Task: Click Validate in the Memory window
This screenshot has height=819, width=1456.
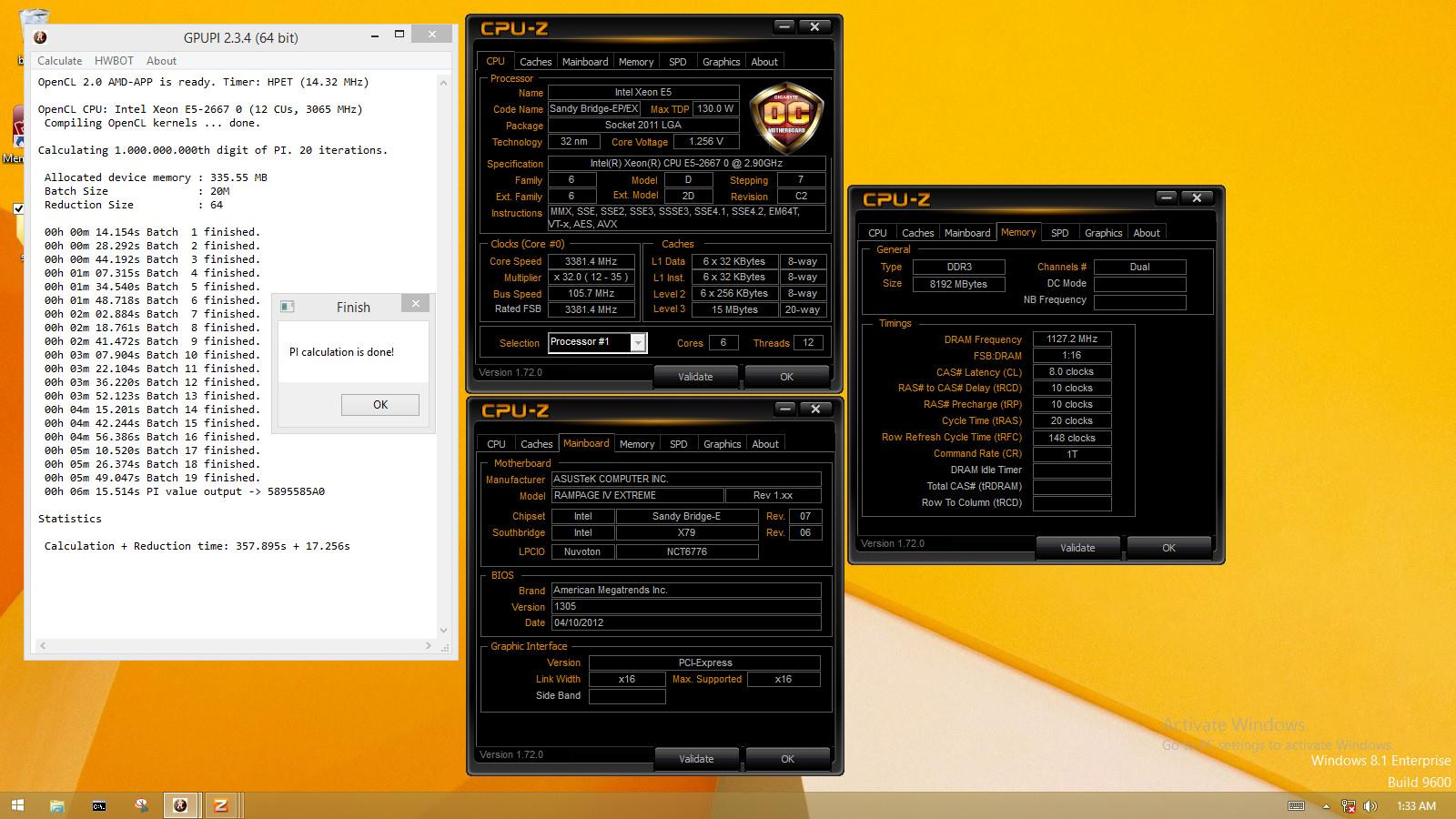Action: click(x=1078, y=547)
